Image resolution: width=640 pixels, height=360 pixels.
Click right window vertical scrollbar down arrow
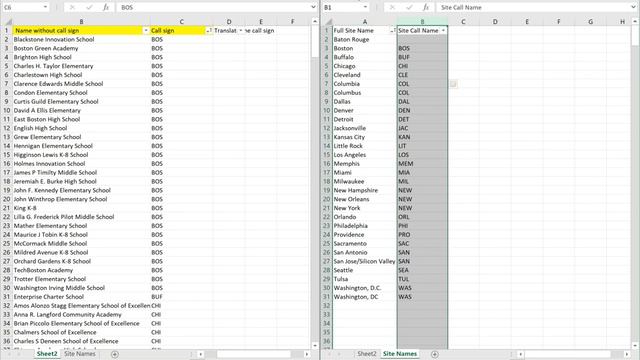pyautogui.click(x=635, y=345)
